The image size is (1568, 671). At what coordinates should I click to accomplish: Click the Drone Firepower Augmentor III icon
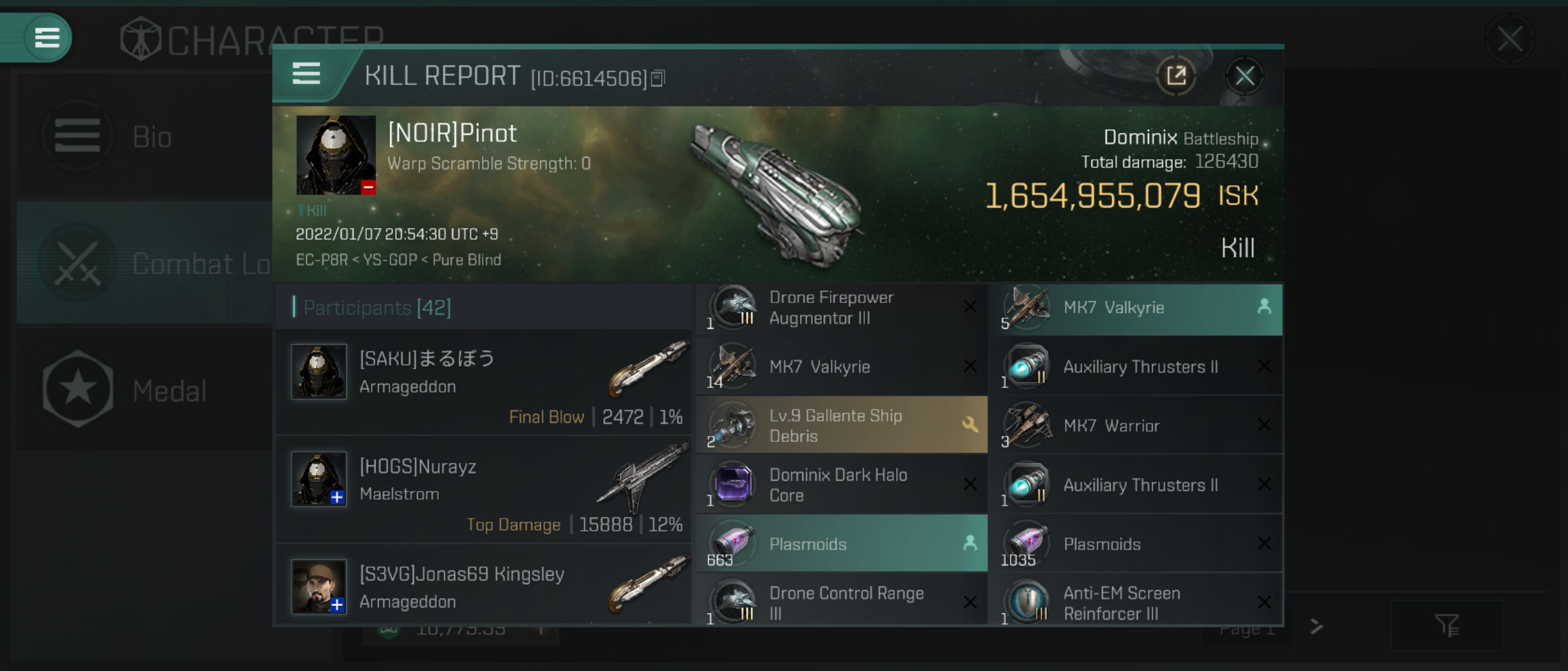coord(733,307)
